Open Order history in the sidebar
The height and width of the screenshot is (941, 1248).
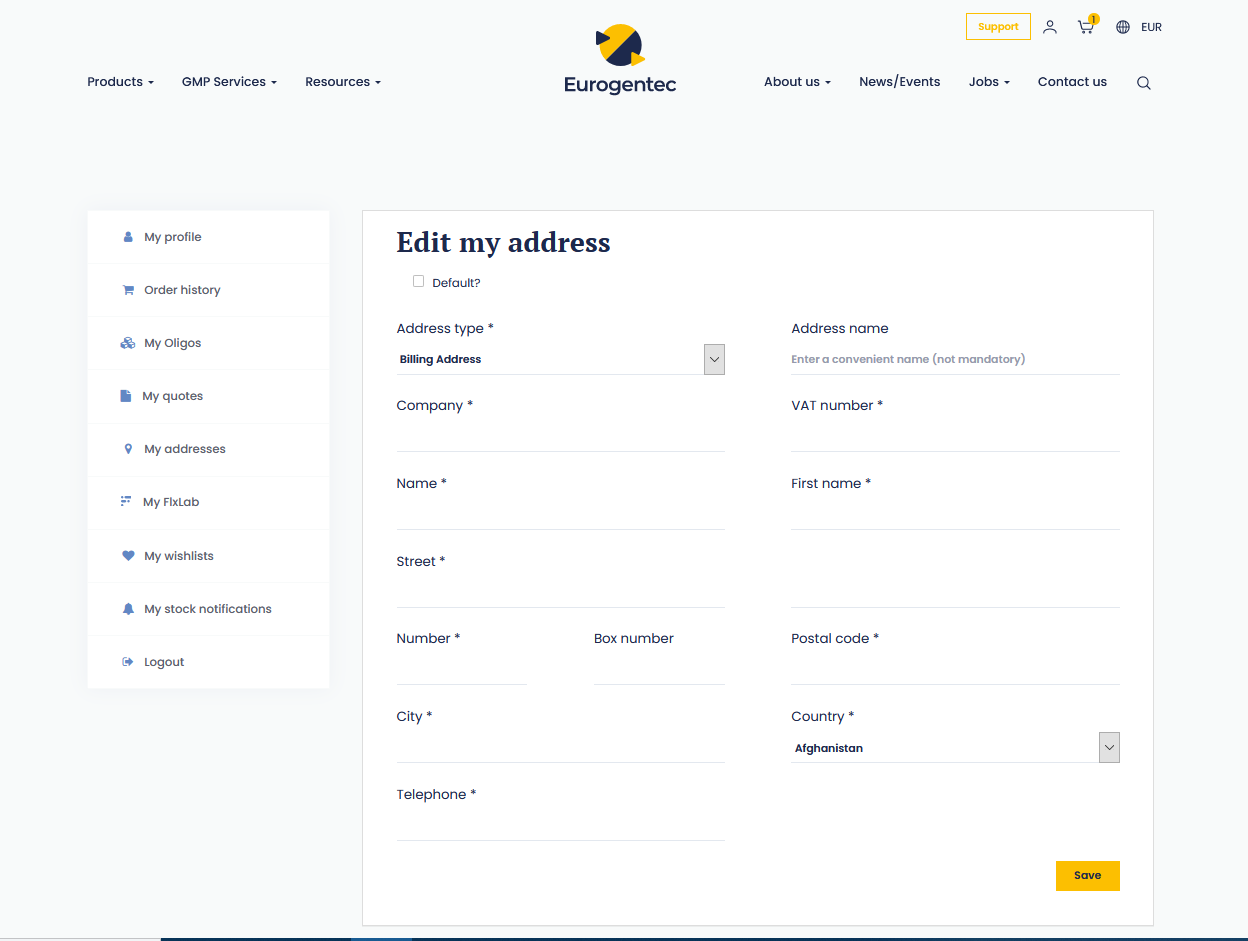182,290
